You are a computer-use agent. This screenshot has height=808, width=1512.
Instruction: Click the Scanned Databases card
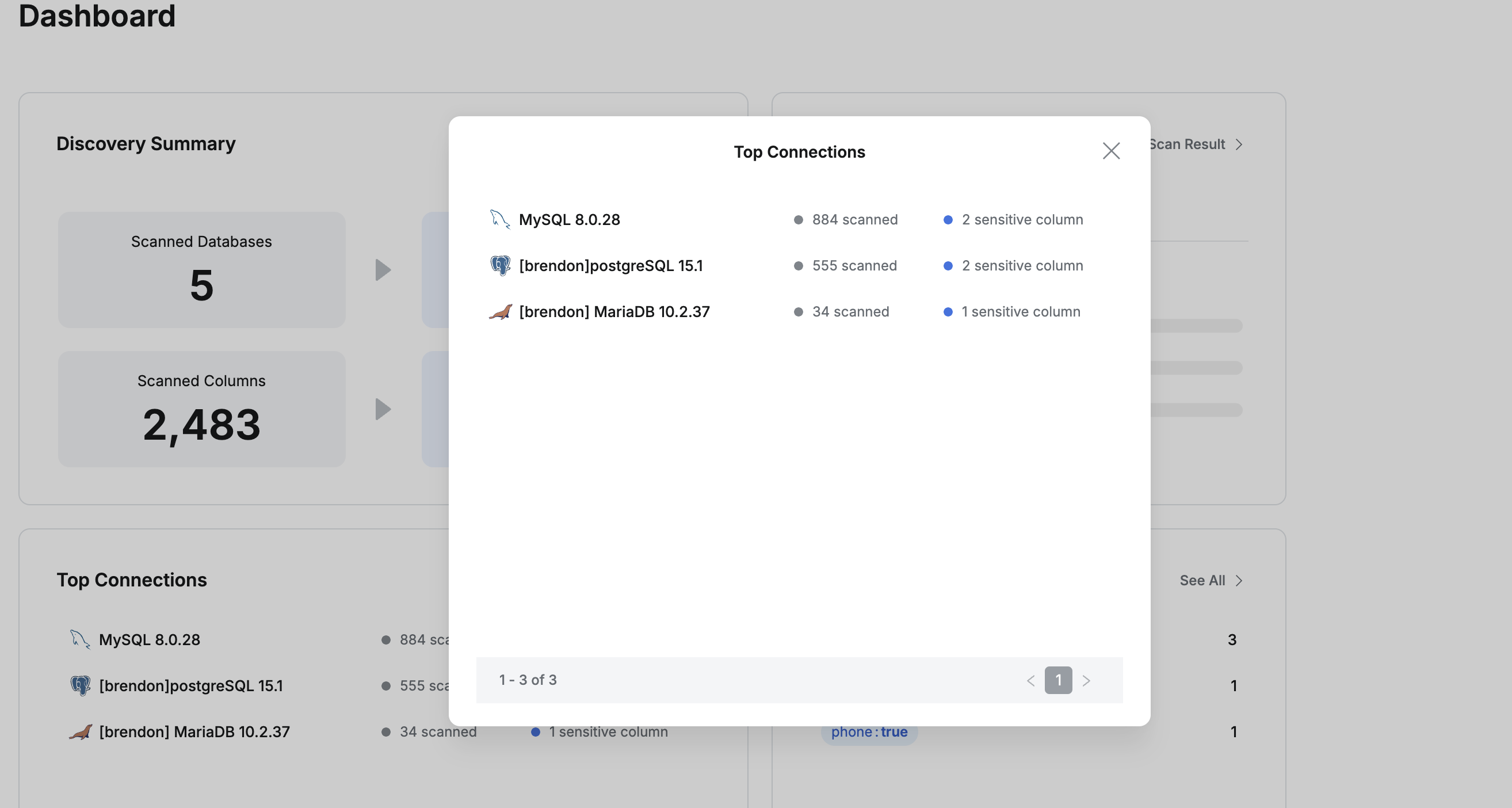point(201,270)
